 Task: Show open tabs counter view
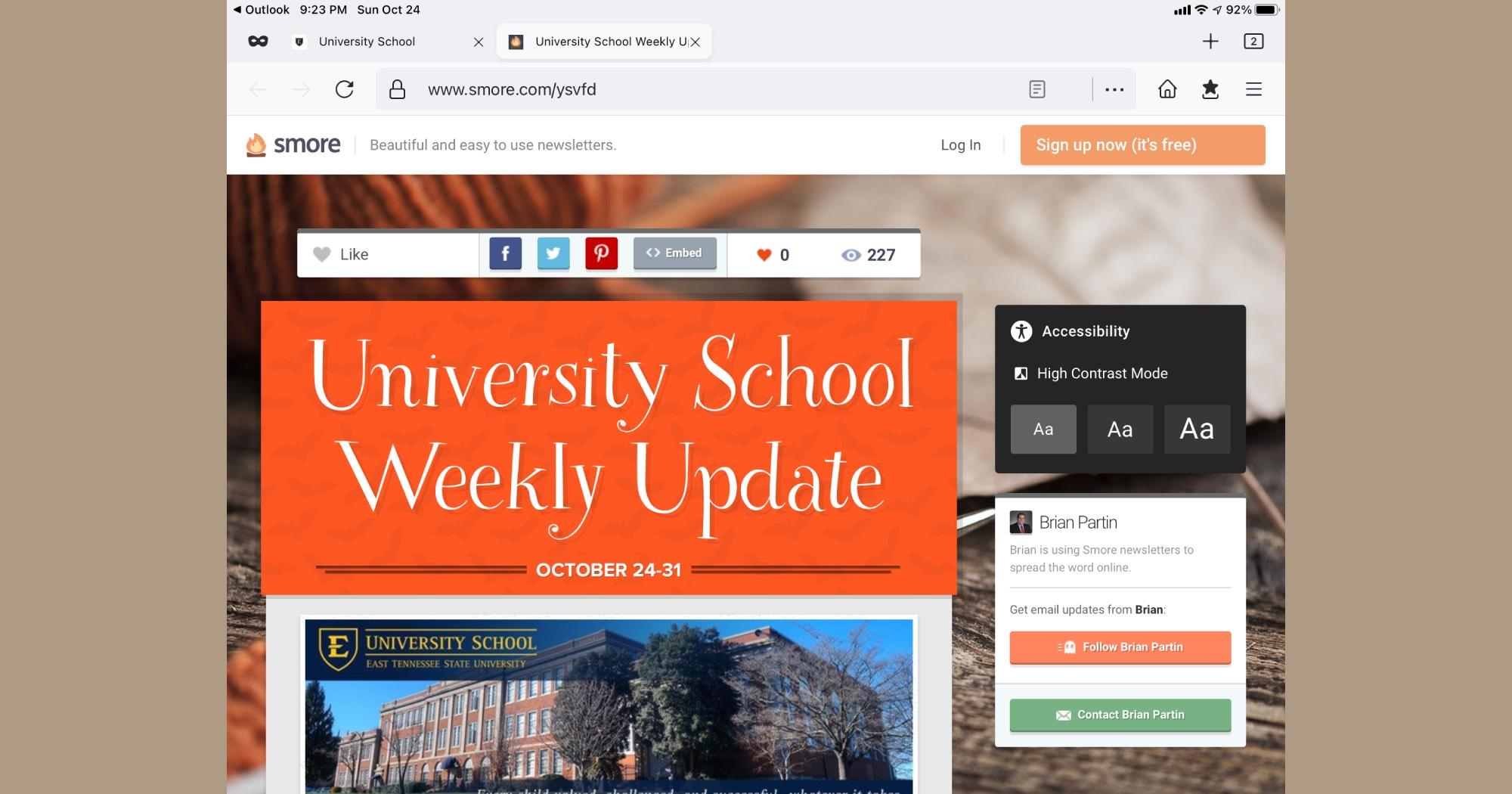[1253, 42]
